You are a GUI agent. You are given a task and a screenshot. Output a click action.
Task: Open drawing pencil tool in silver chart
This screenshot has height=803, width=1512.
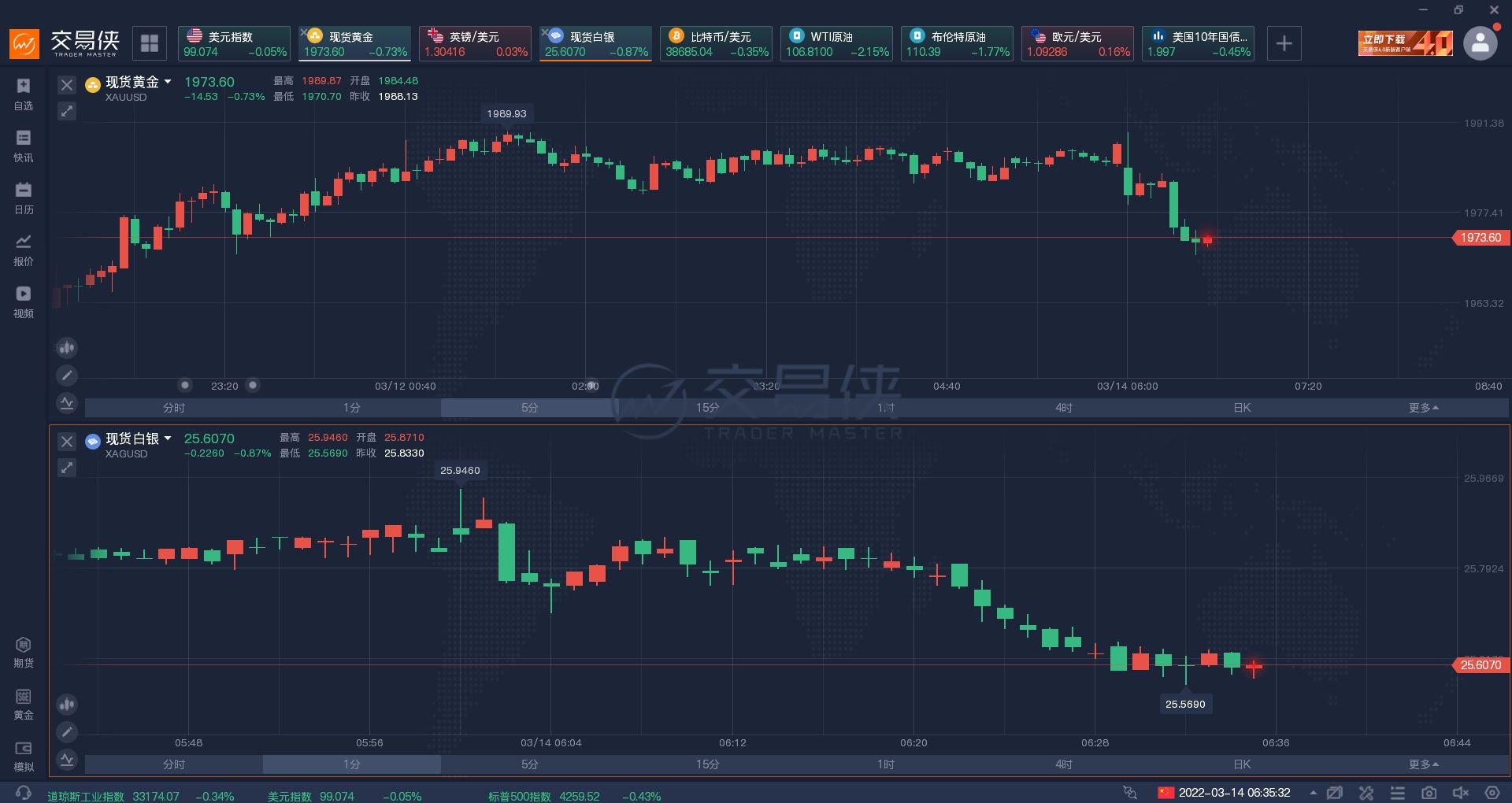[x=67, y=731]
